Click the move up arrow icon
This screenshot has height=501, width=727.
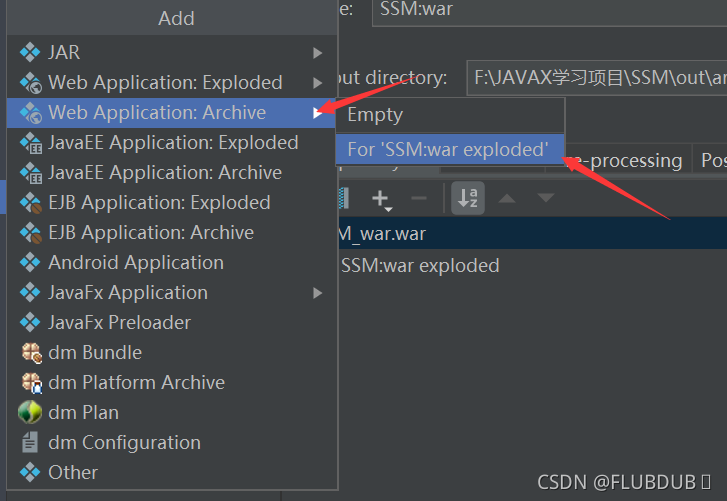(507, 198)
